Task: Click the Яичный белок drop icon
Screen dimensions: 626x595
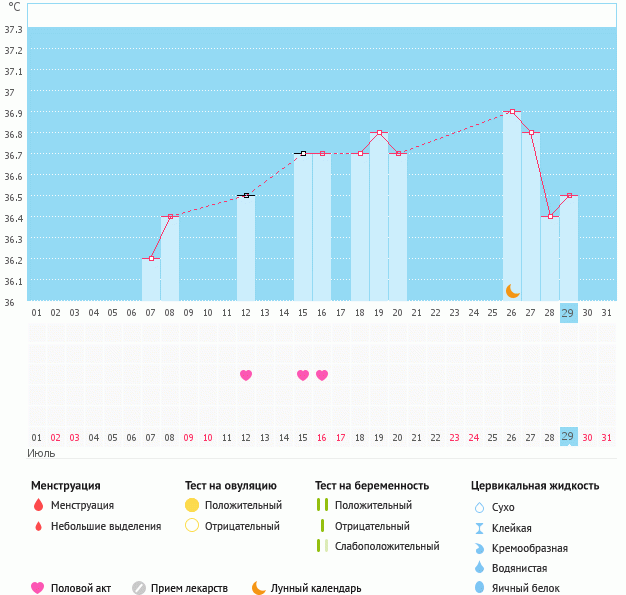Action: (x=478, y=589)
